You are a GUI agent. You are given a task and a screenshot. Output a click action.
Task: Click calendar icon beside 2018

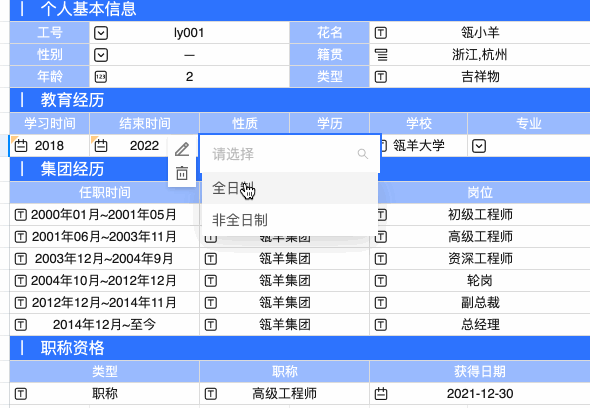pos(21,146)
